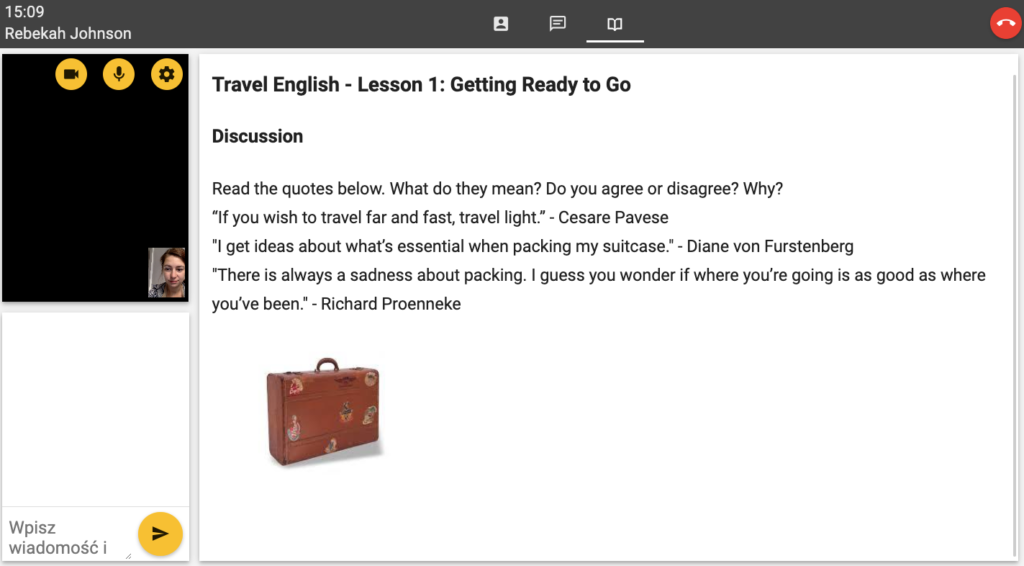Click the brown suitcase image
The height and width of the screenshot is (566, 1024).
[x=323, y=412]
